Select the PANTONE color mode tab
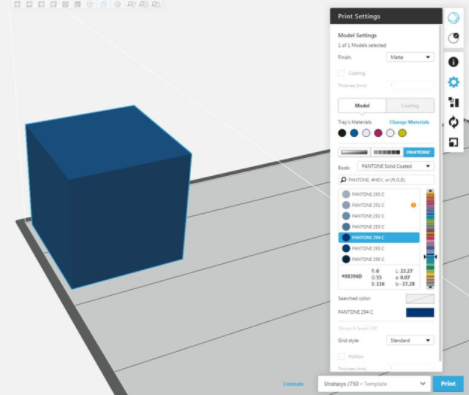469x395 pixels. (419, 152)
